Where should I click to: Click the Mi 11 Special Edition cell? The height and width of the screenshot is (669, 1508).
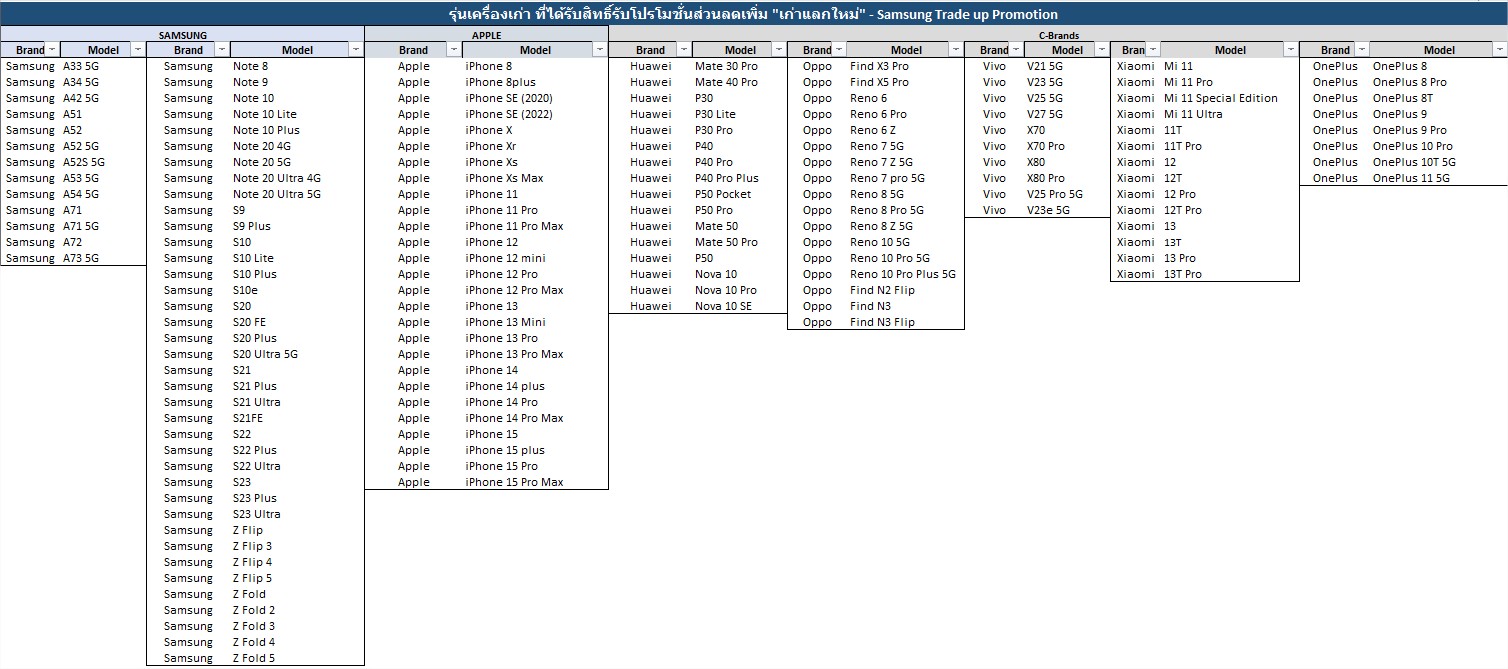tap(1230, 98)
